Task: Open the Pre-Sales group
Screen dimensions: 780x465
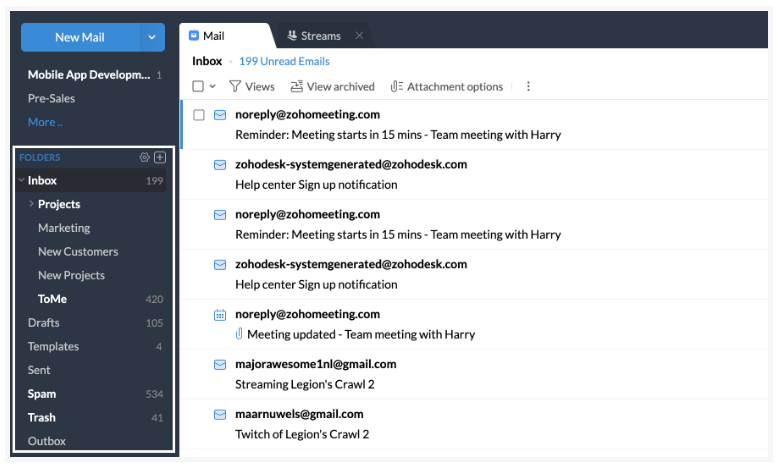Action: click(51, 98)
